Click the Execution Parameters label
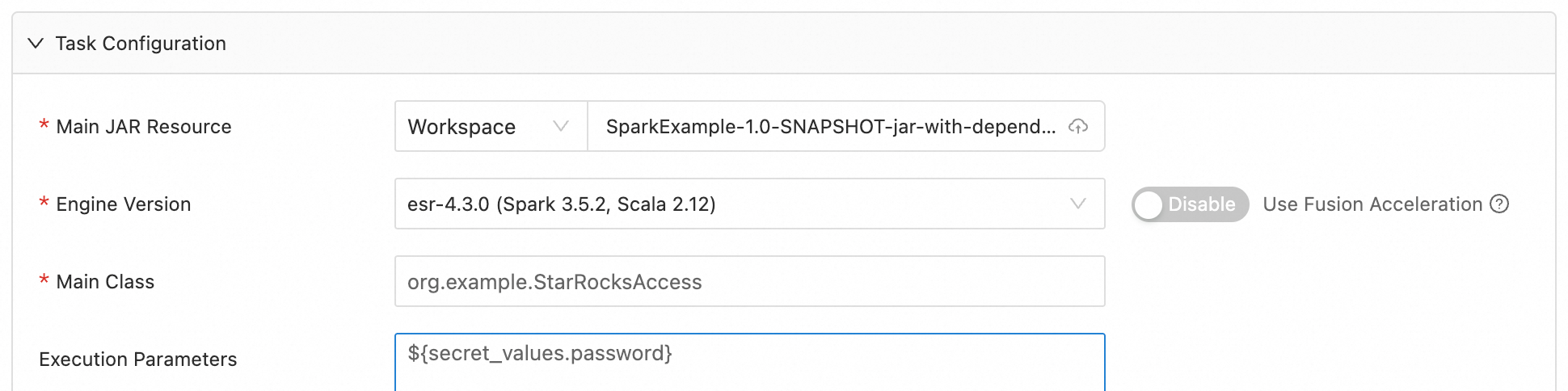Screen dimensions: 1568x391 tap(138, 359)
